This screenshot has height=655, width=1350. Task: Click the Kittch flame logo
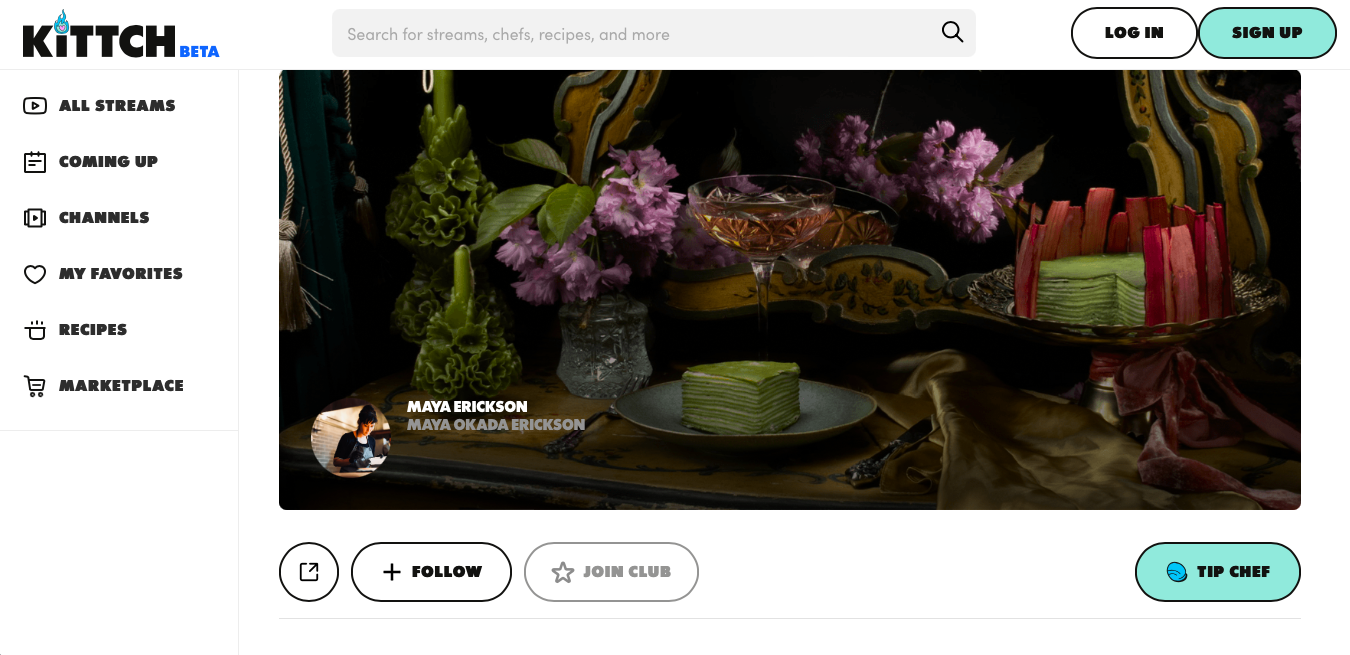pos(120,35)
